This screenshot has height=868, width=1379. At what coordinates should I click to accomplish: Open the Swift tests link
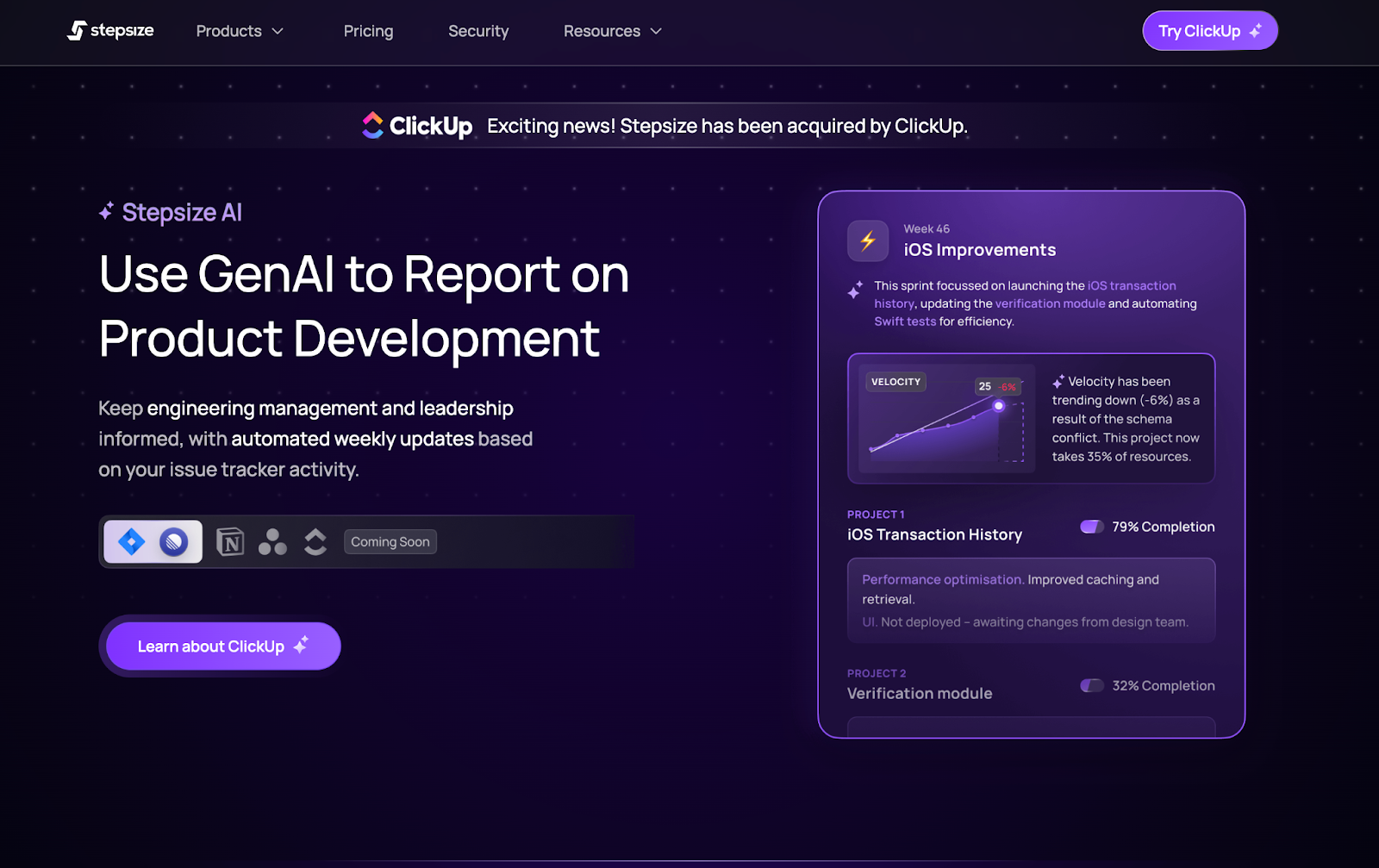(905, 322)
